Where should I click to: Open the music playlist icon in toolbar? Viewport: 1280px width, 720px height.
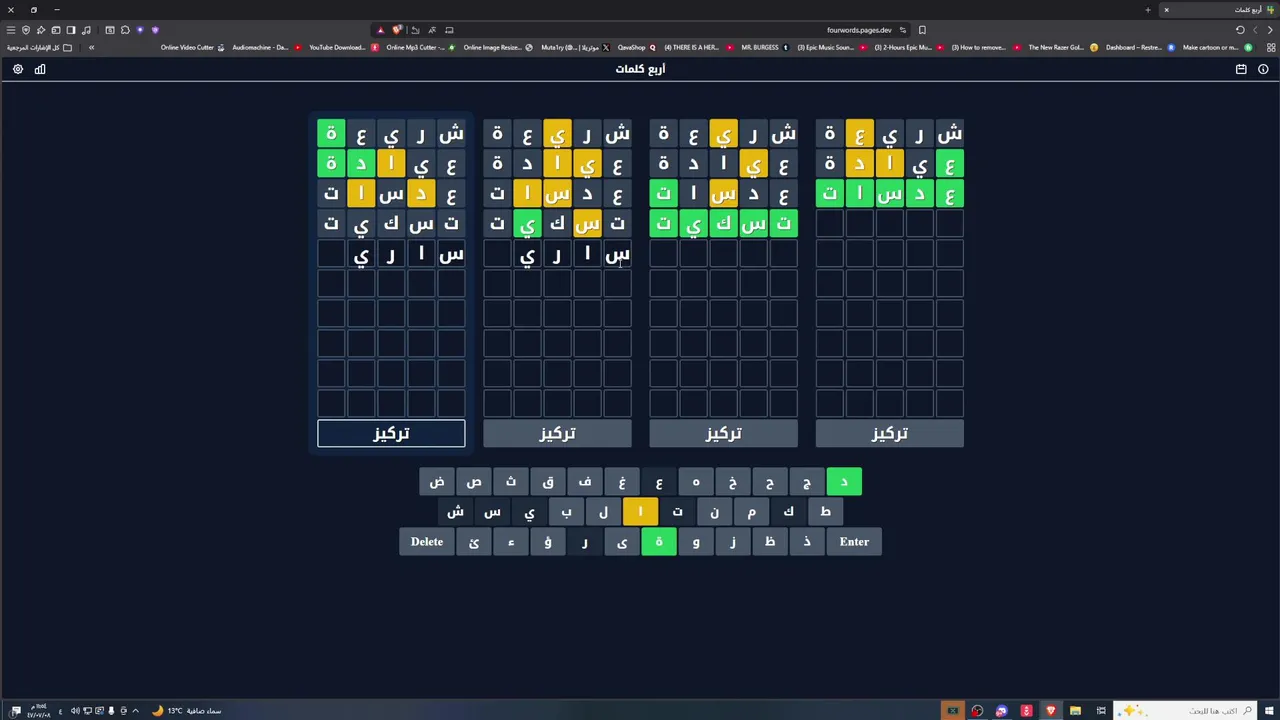86,30
